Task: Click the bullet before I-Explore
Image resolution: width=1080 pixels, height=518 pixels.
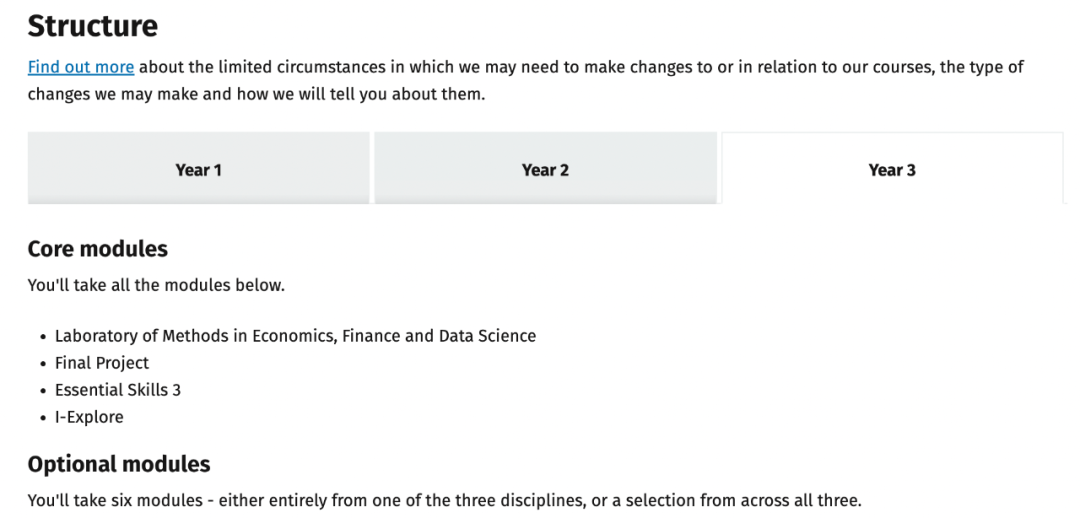Action: point(43,418)
